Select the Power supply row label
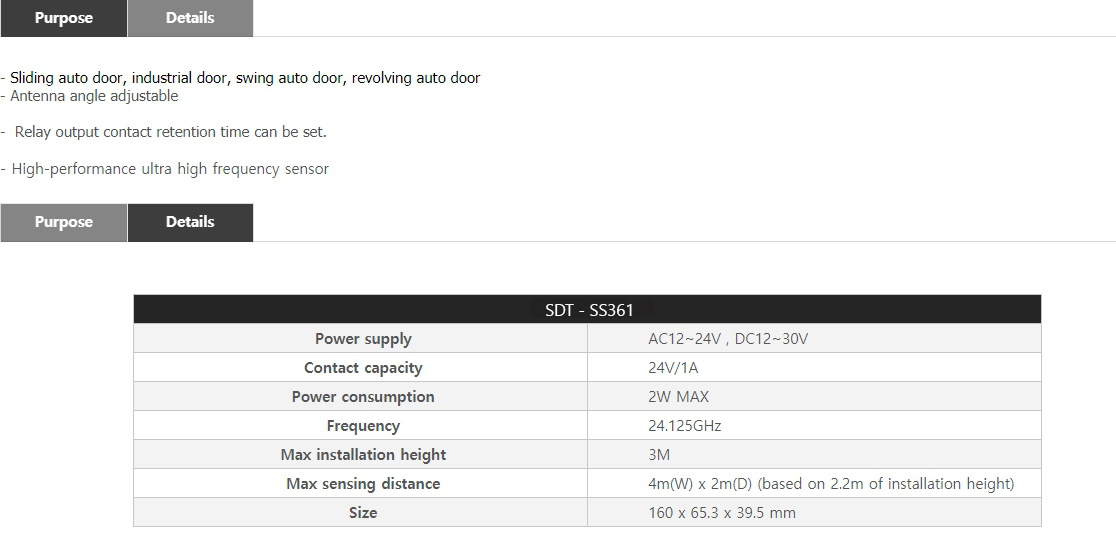 [363, 339]
